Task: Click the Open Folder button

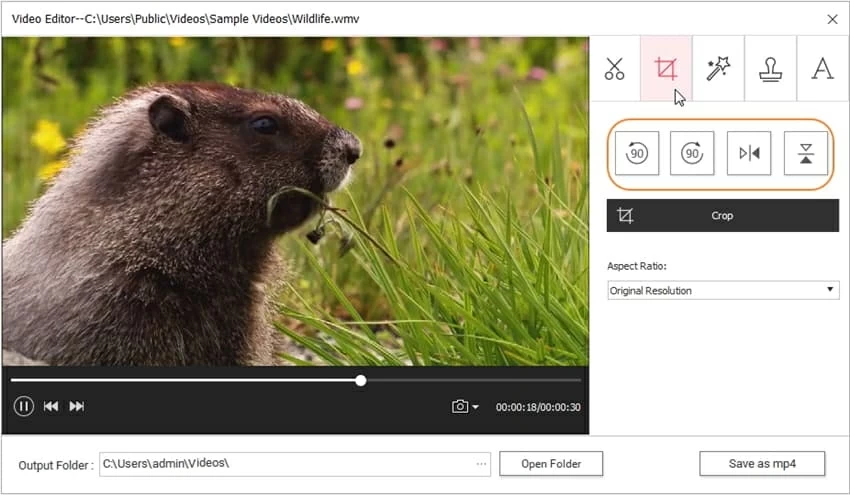Action: tap(550, 464)
